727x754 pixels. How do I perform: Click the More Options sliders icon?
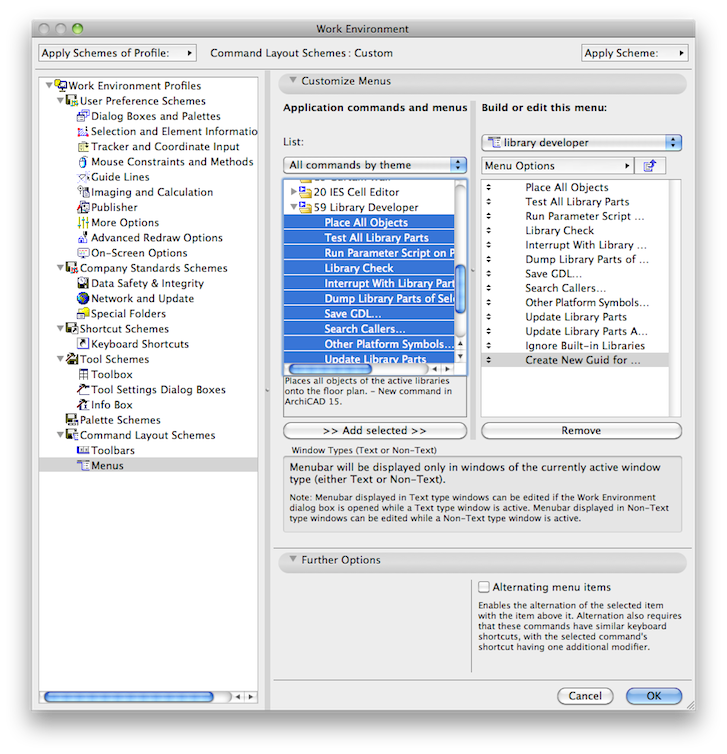(83, 222)
